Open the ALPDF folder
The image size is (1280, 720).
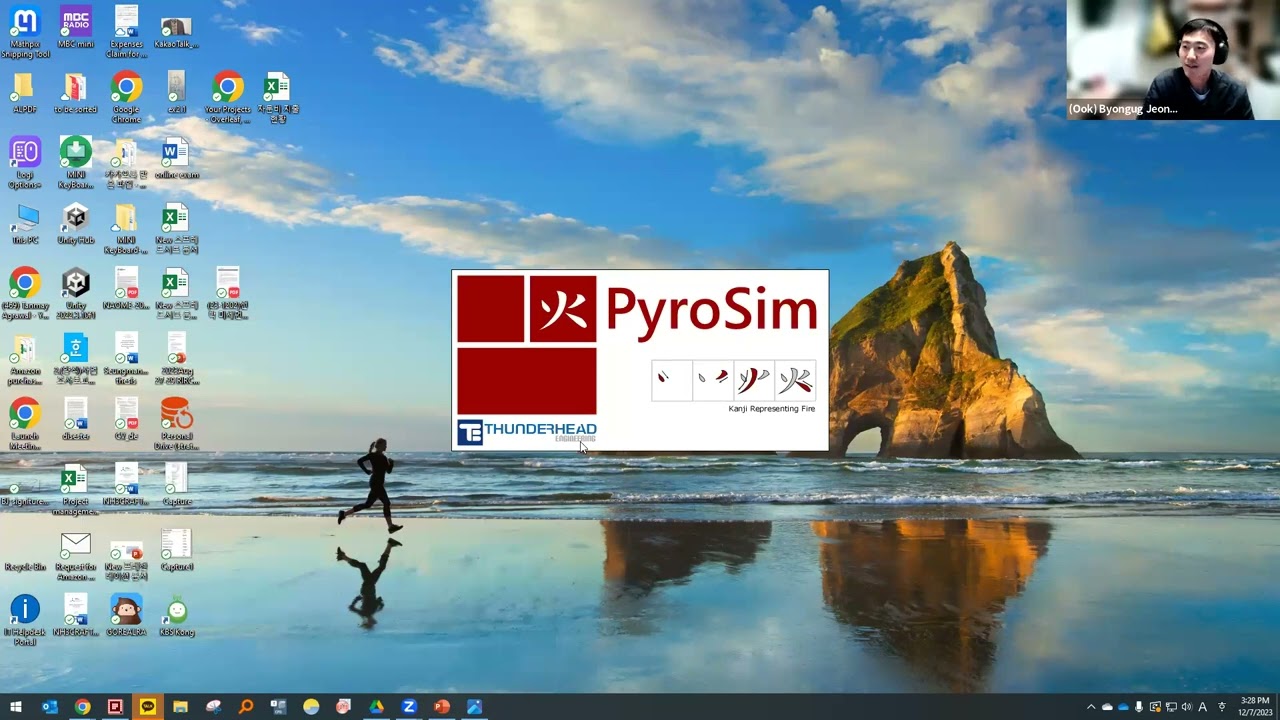tap(25, 92)
